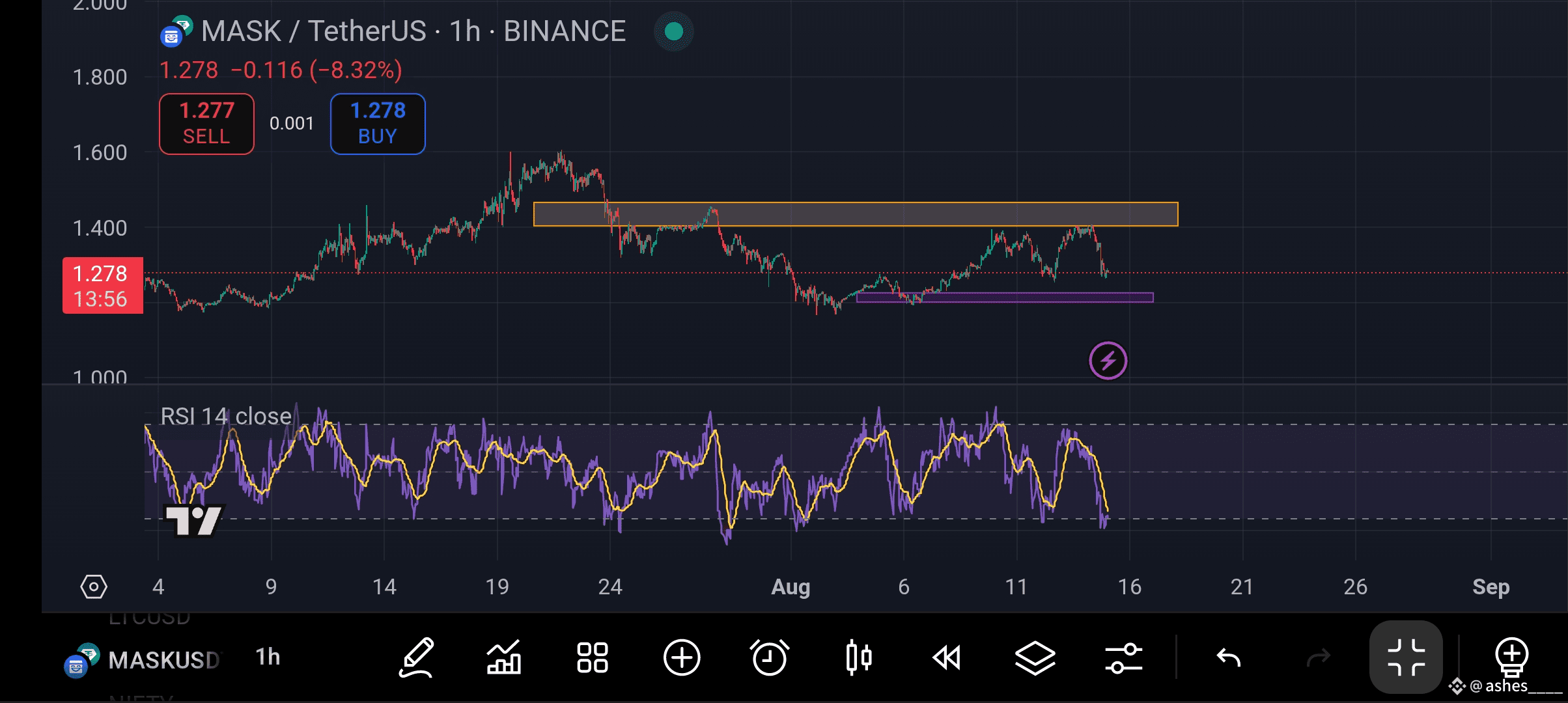Click the Aug date axis label

(x=791, y=587)
